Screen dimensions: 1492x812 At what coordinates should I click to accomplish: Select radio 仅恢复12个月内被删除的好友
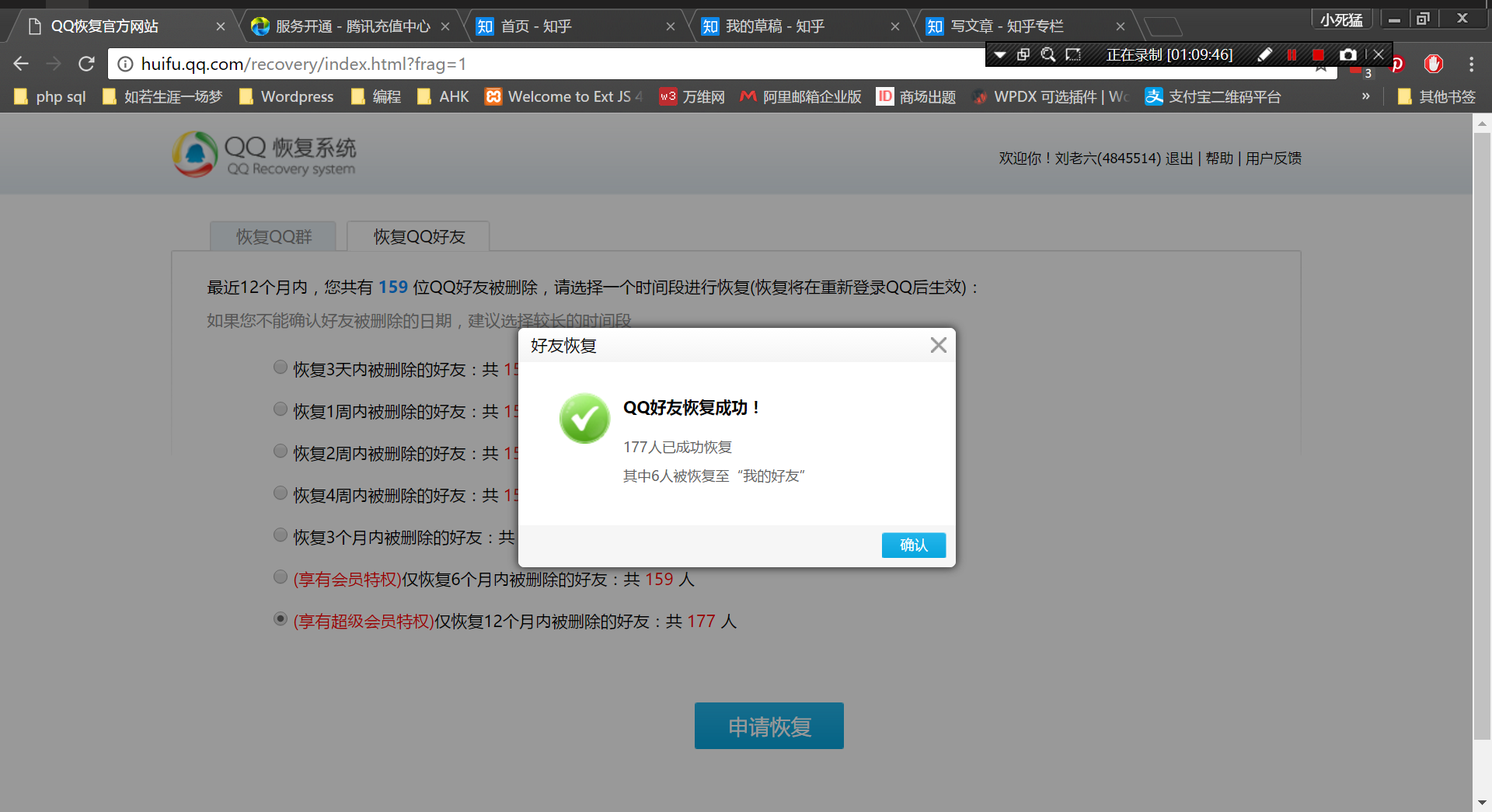click(x=281, y=619)
